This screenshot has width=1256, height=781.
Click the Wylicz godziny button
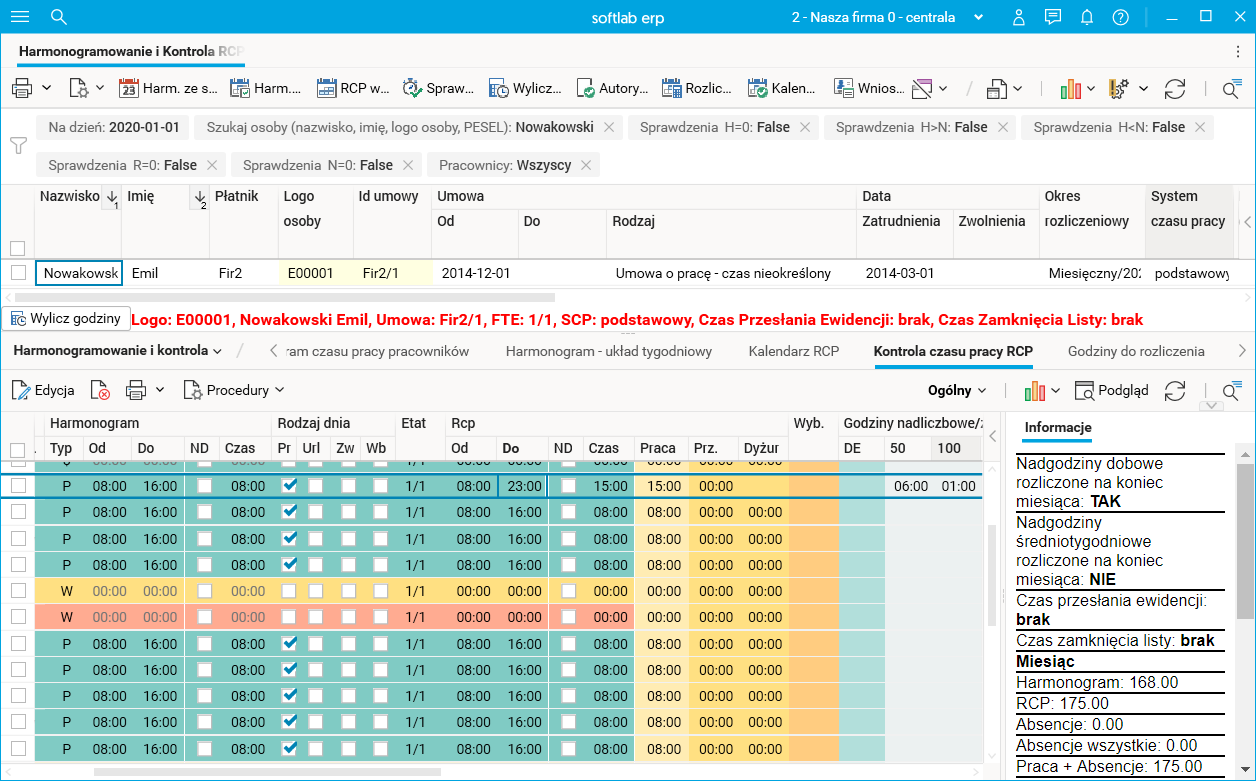pos(66,319)
